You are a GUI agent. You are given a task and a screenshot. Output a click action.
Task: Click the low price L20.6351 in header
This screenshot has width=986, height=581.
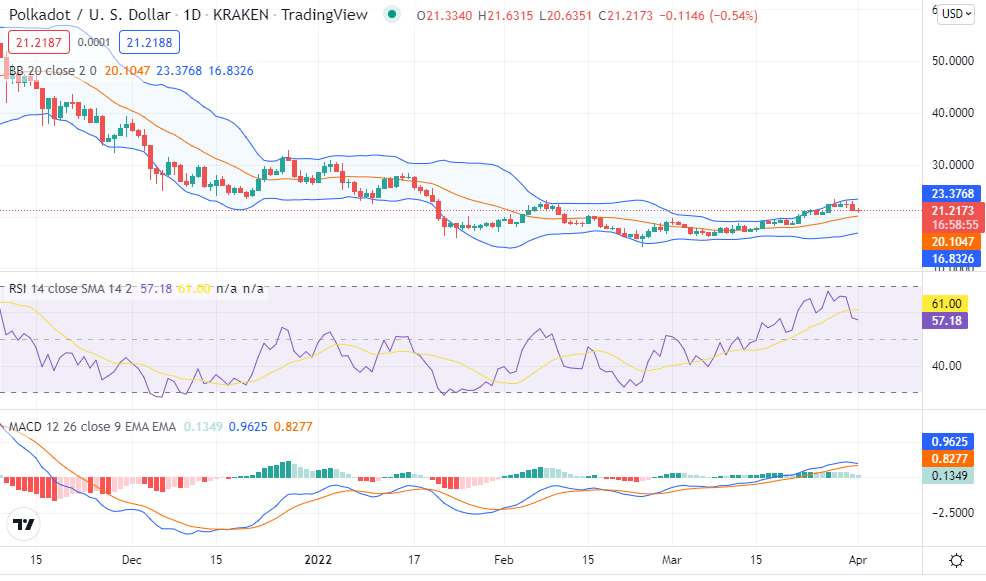pos(565,16)
